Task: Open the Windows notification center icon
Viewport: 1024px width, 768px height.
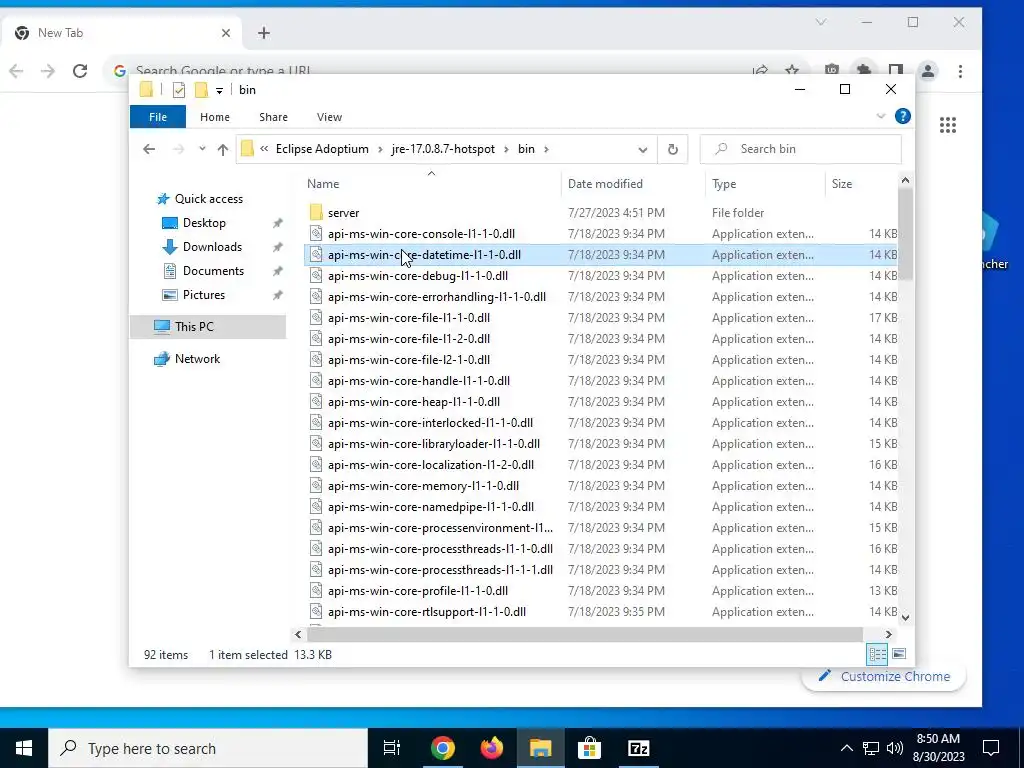Action: (991, 748)
